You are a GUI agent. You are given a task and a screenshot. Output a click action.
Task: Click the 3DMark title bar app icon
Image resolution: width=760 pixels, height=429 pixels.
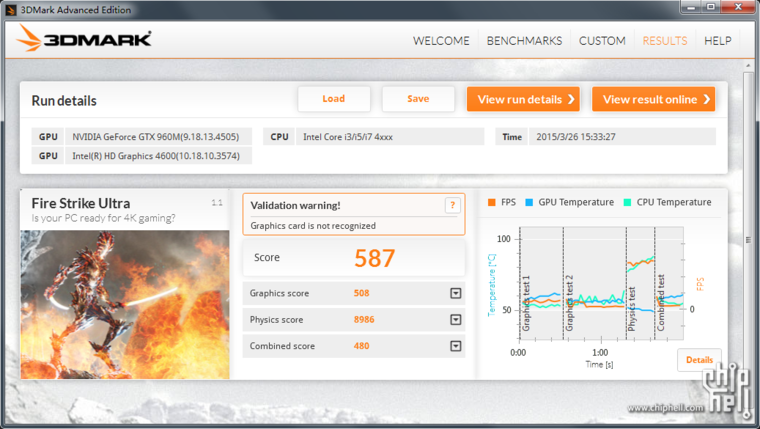11,10
